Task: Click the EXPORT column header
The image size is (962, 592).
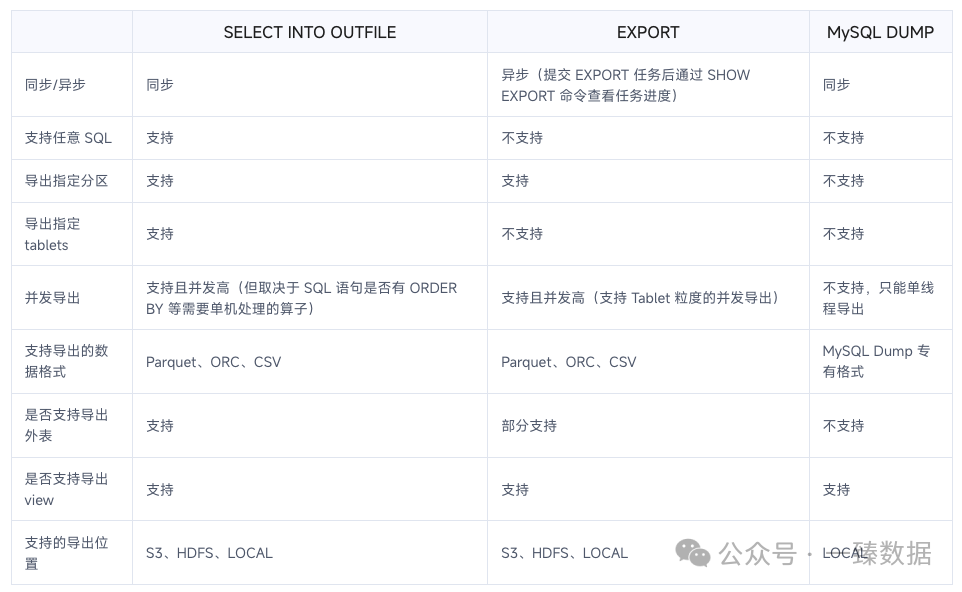Action: click(647, 32)
